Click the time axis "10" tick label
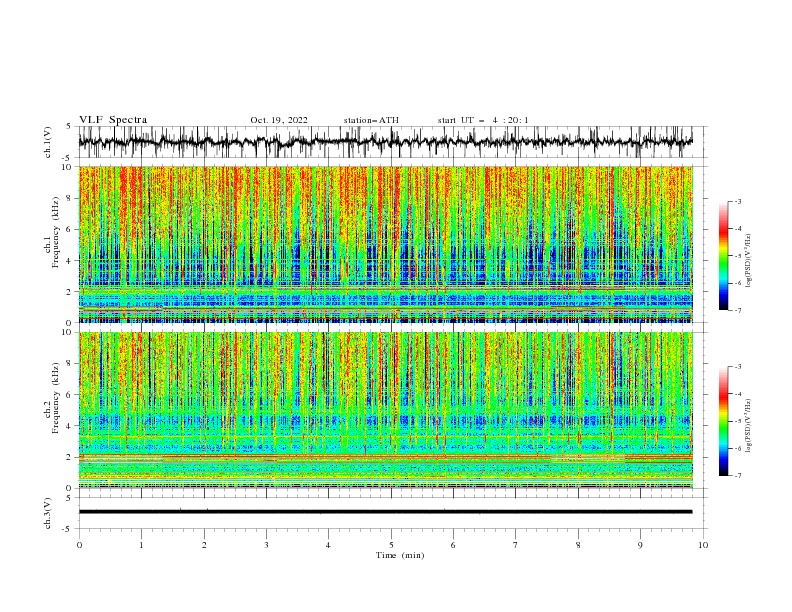 703,545
